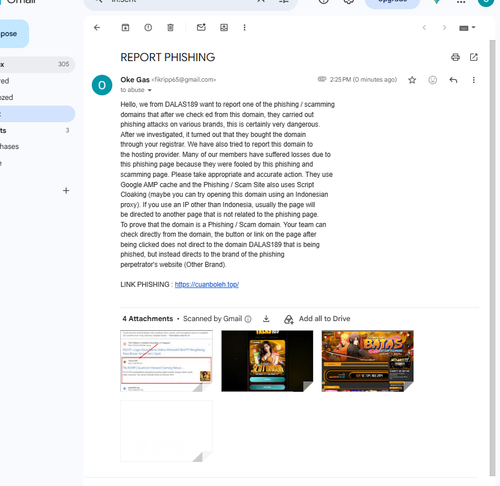Viewport: 500px width, 486px height.
Task: Mark the email as unread
Action: click(201, 27)
